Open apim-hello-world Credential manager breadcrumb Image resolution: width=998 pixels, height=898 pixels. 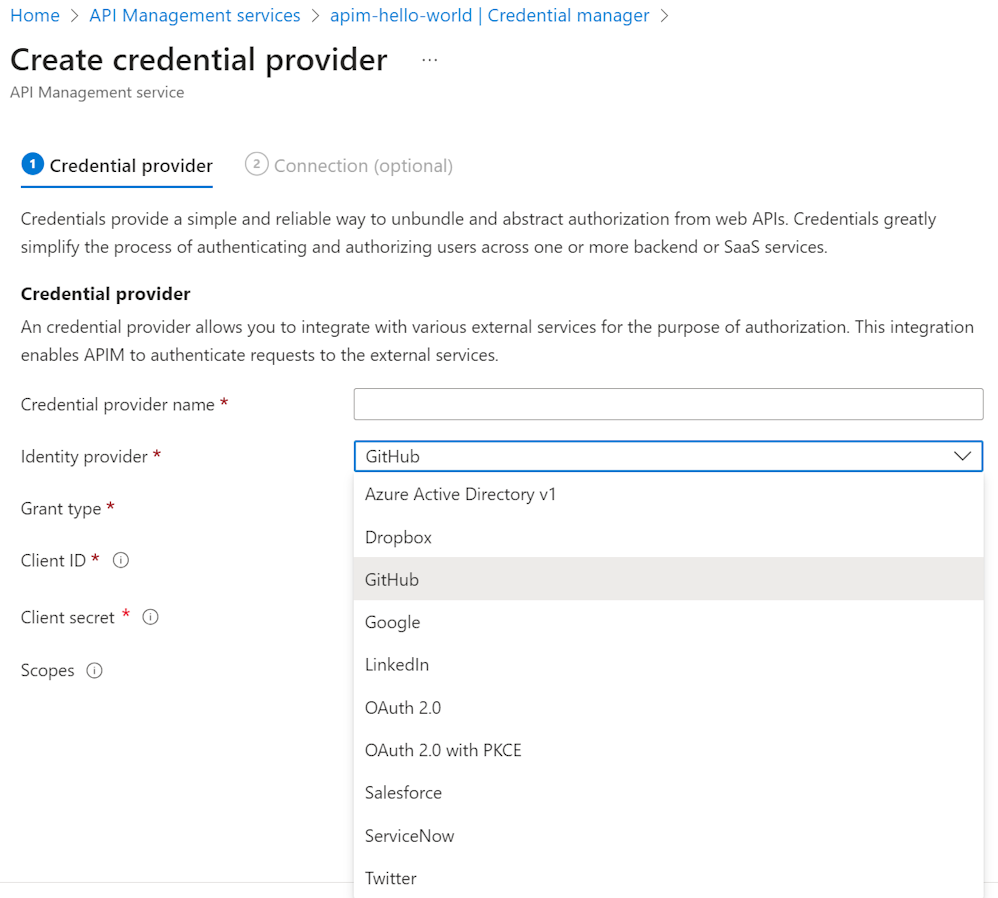[489, 15]
